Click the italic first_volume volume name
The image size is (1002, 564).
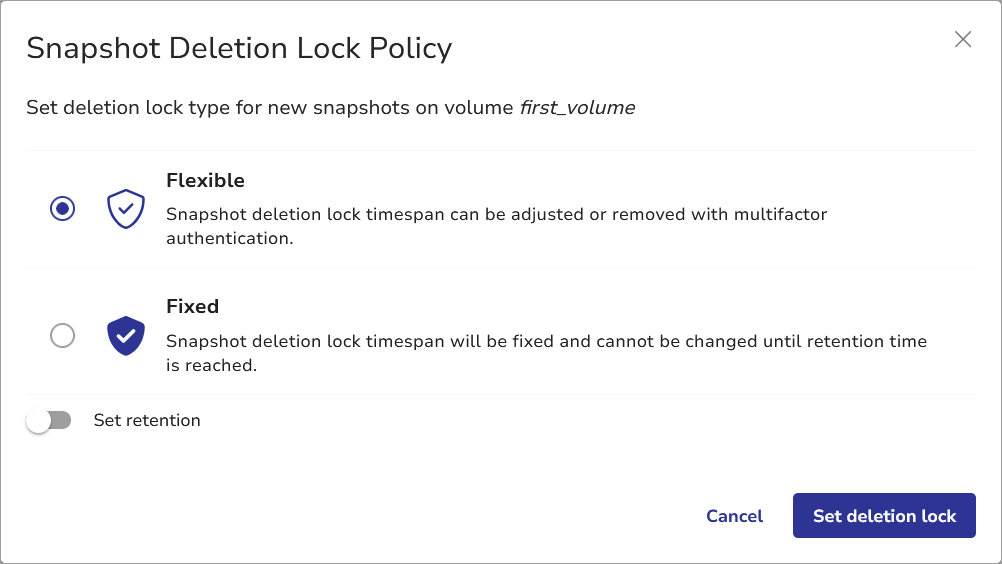[x=577, y=108]
